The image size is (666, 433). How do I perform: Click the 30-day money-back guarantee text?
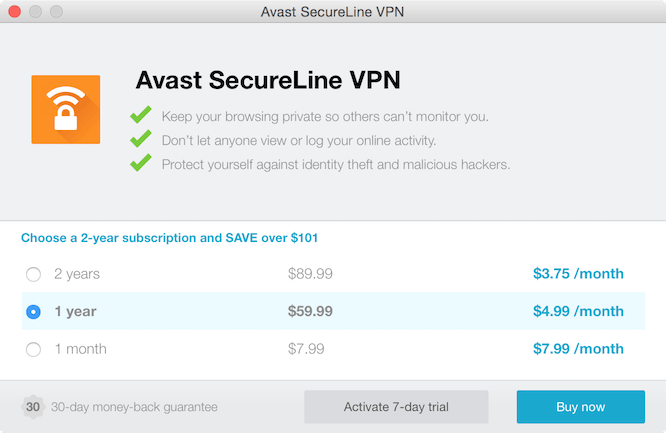click(134, 407)
